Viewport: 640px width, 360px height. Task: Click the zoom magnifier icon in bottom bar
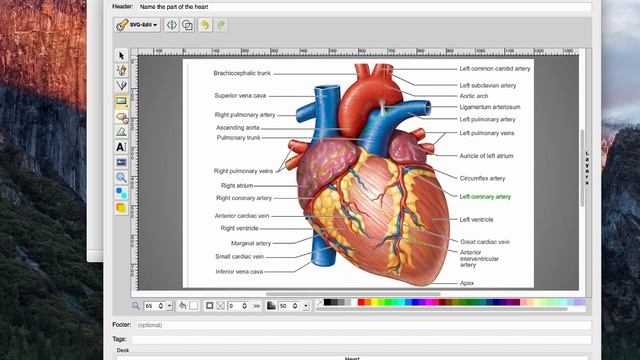pos(136,306)
